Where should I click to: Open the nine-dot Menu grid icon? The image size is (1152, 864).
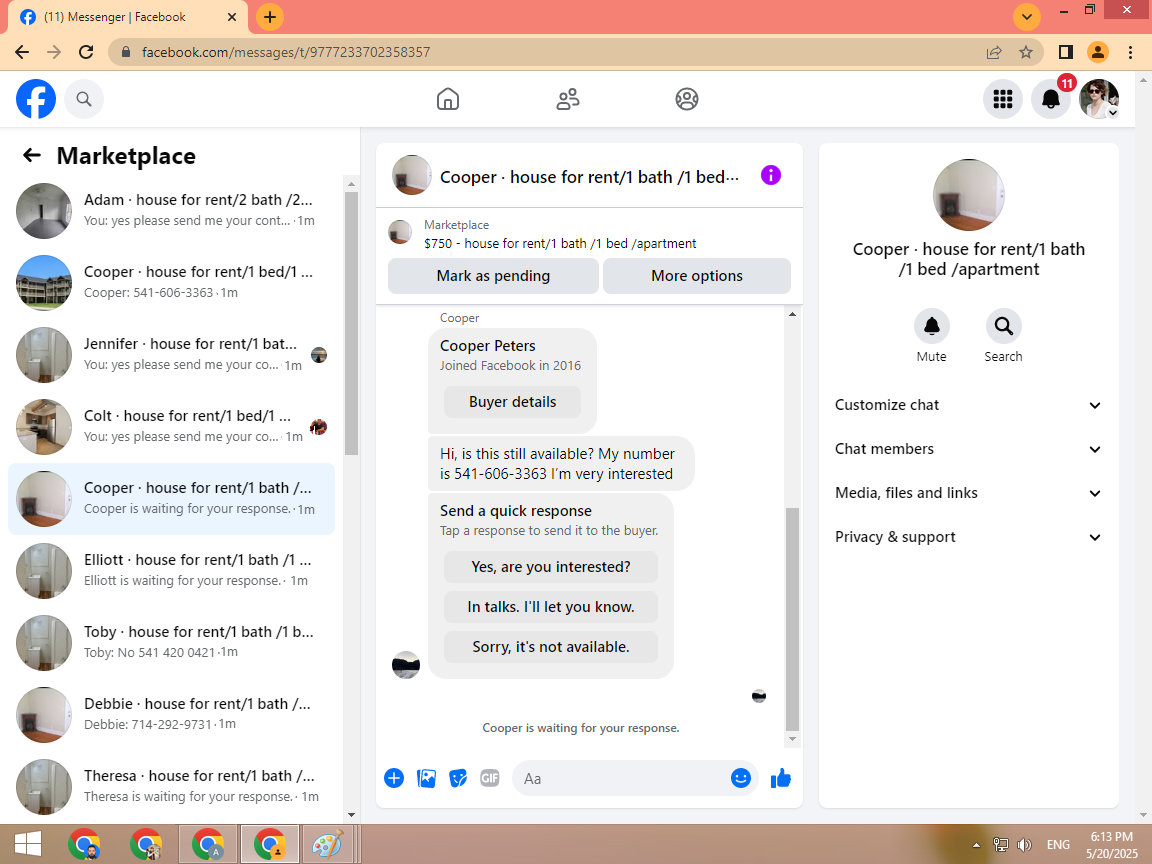tap(1003, 99)
